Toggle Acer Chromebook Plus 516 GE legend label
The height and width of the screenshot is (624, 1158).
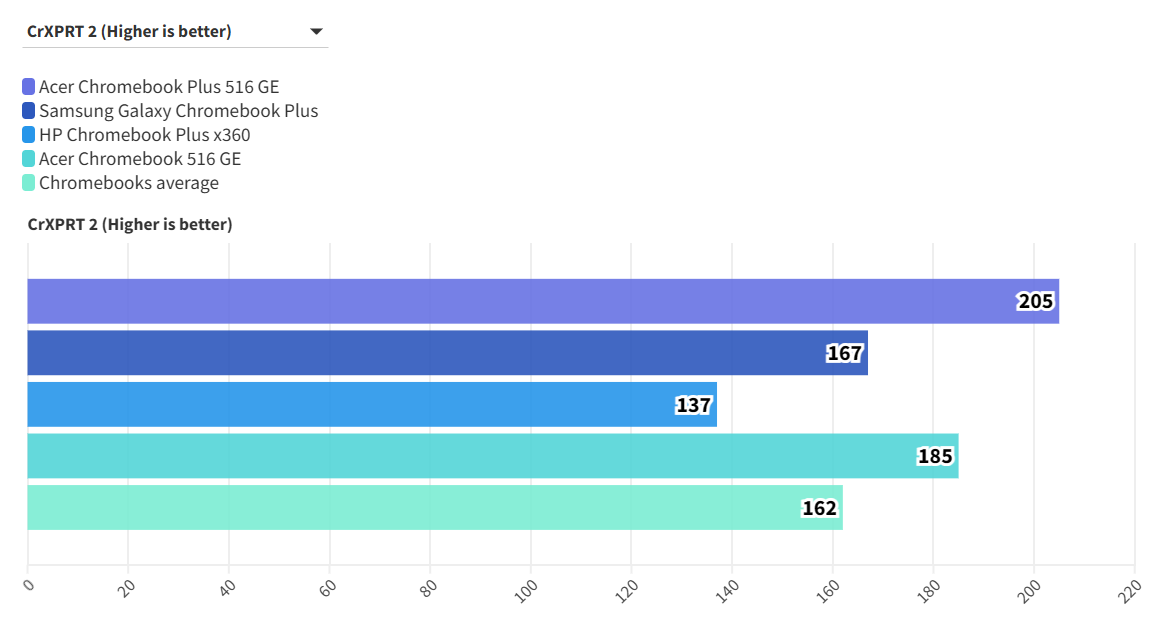point(159,87)
